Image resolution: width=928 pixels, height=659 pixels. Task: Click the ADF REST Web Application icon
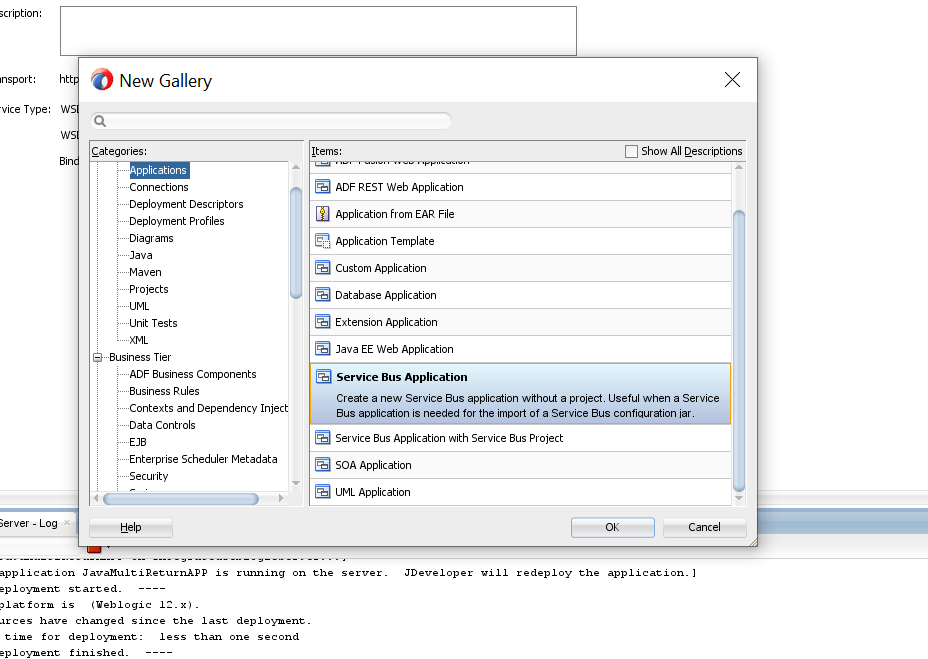click(x=323, y=187)
